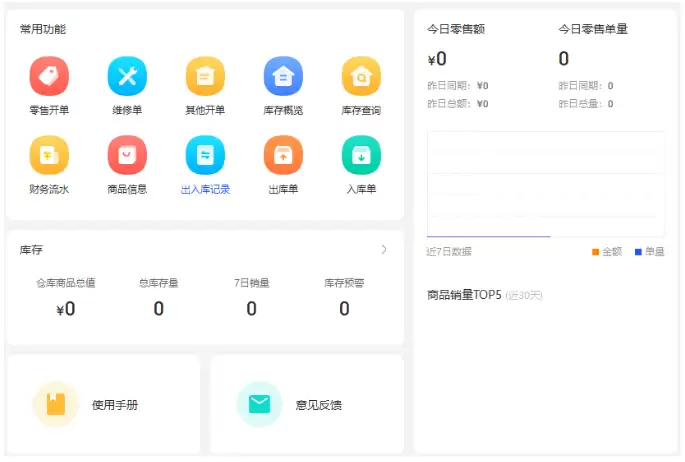Click the 库存查询 text label
This screenshot has height=462, width=685.
click(361, 110)
